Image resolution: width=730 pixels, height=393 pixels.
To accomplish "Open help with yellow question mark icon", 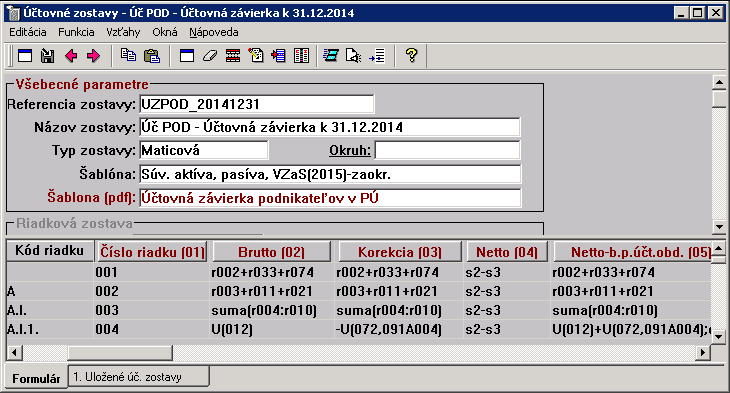I will point(411,56).
